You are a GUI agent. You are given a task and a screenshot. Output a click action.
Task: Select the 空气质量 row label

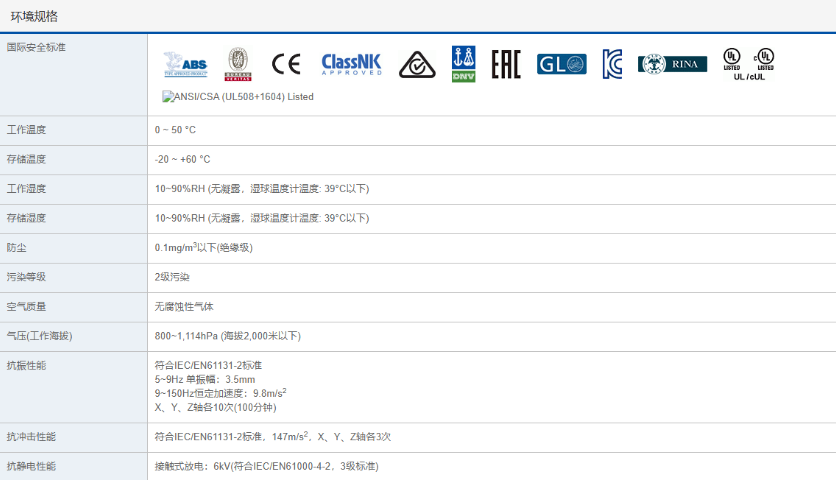pos(26,306)
